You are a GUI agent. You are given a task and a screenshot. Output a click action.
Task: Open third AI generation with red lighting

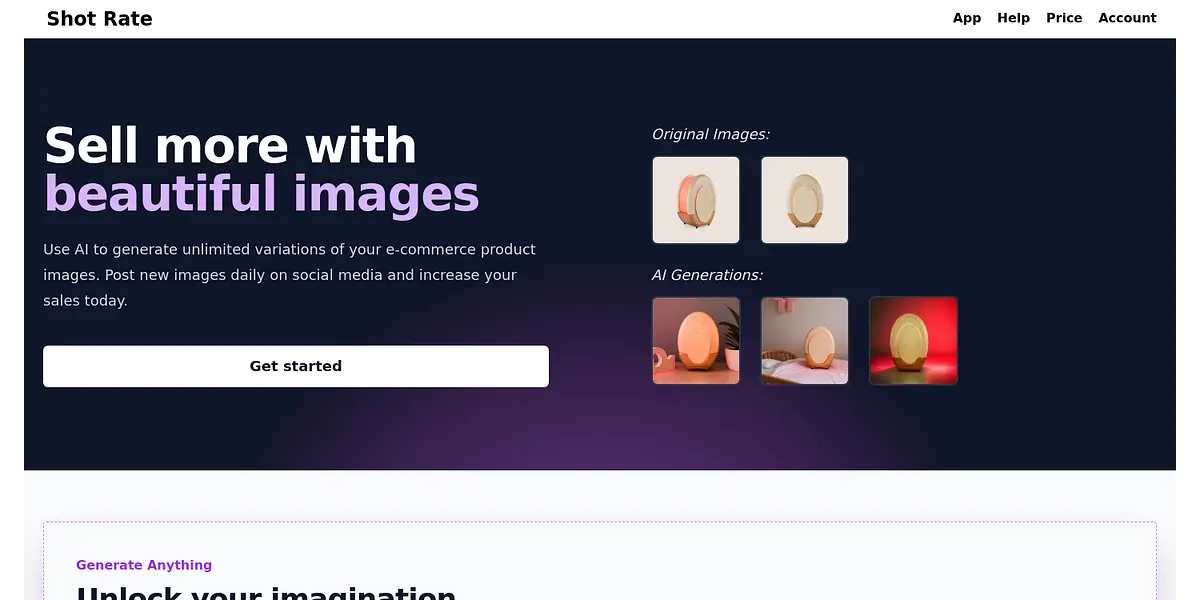913,341
